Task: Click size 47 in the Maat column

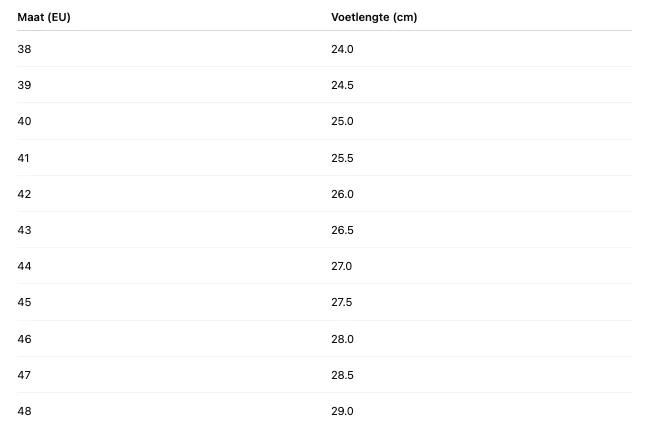Action: click(x=25, y=375)
